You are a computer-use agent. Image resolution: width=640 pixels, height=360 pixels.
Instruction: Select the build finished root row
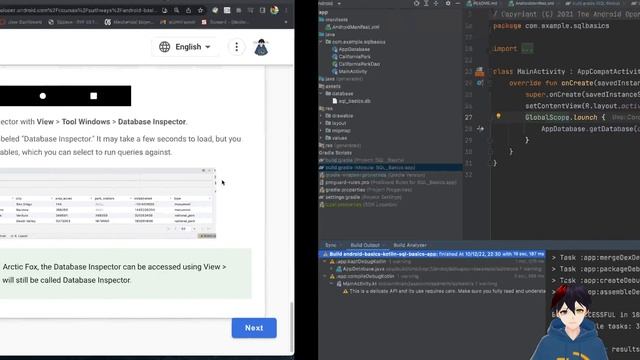tap(432, 254)
